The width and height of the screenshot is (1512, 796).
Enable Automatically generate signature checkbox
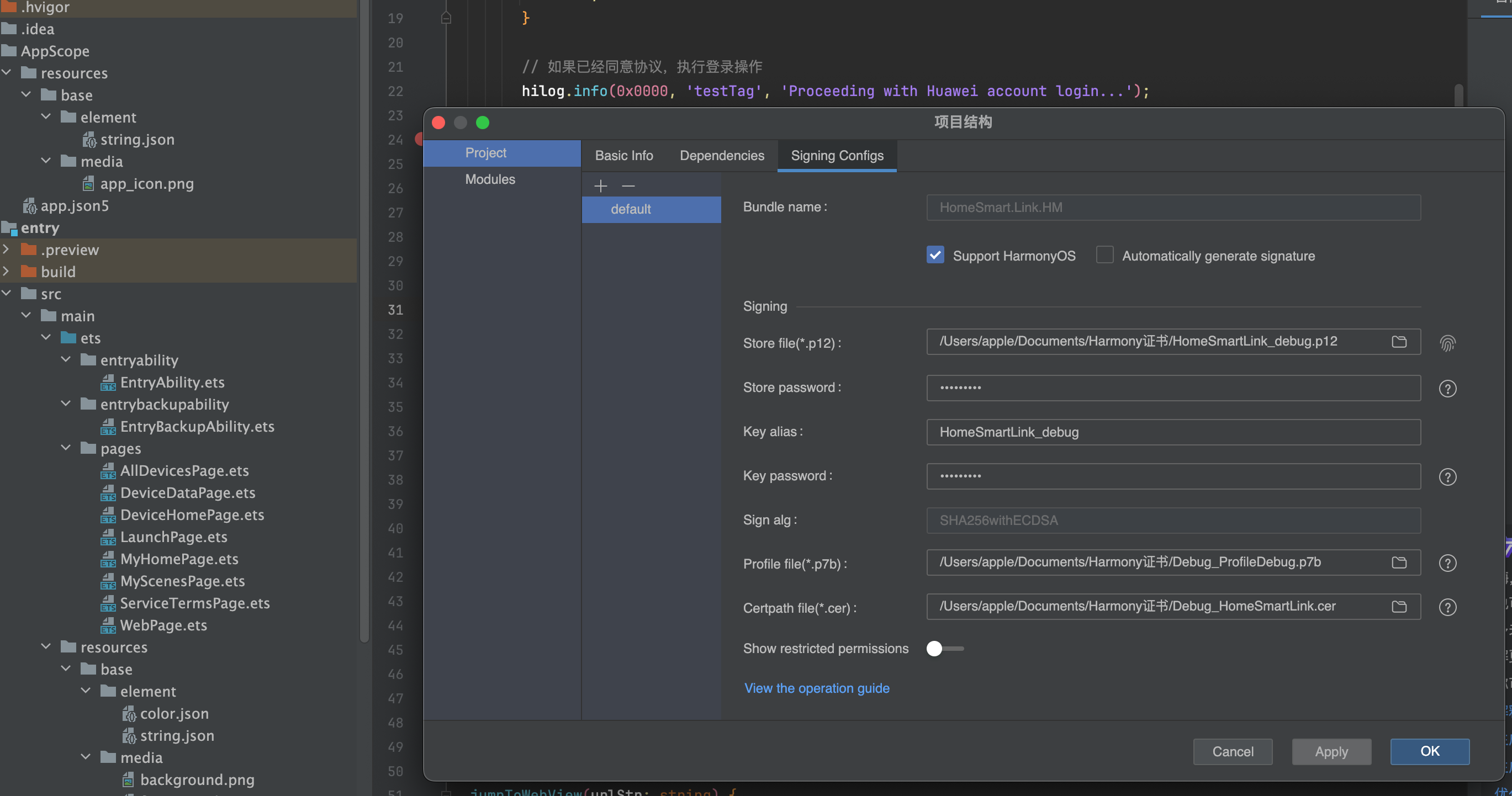[1104, 255]
